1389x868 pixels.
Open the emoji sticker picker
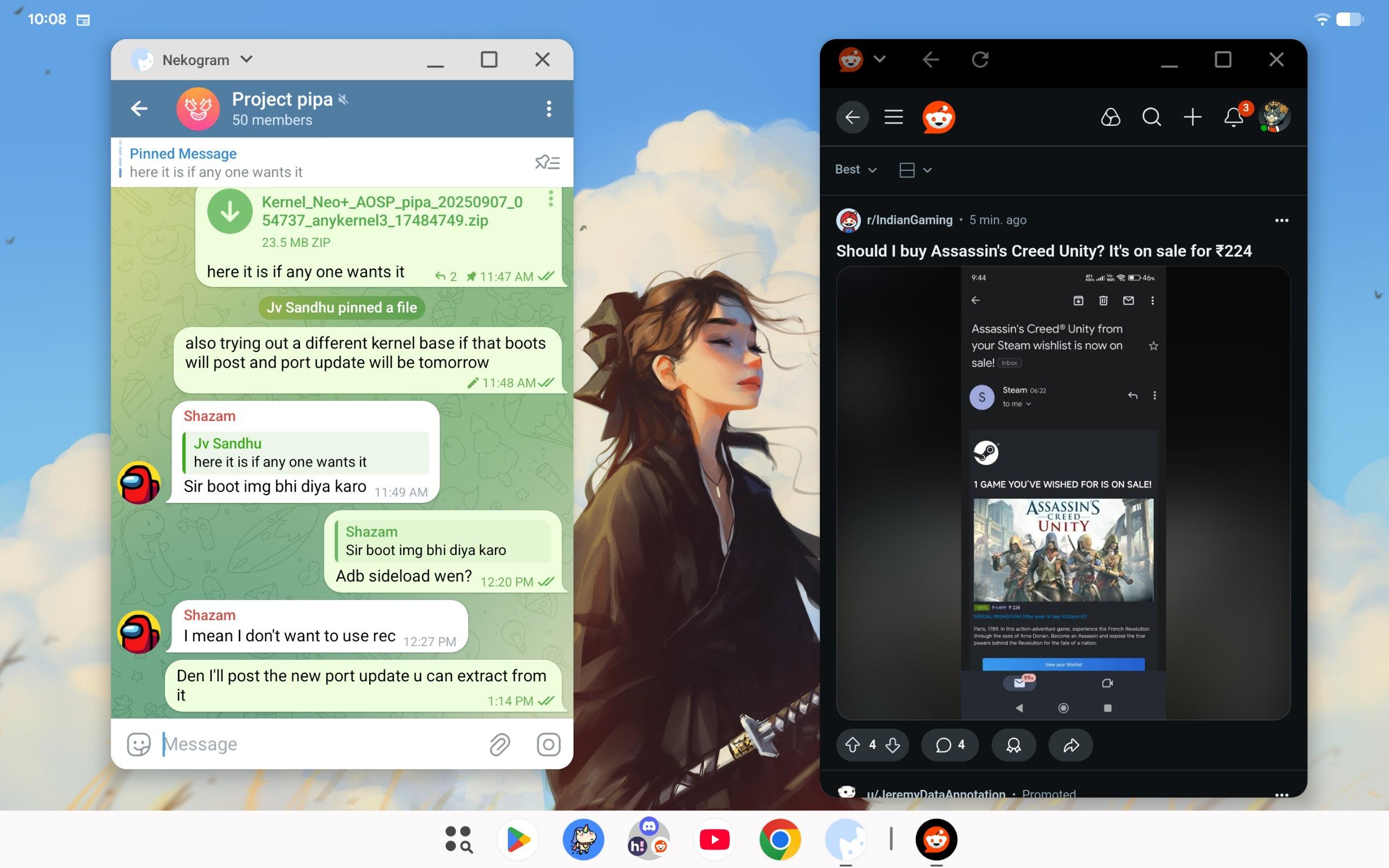(x=138, y=744)
